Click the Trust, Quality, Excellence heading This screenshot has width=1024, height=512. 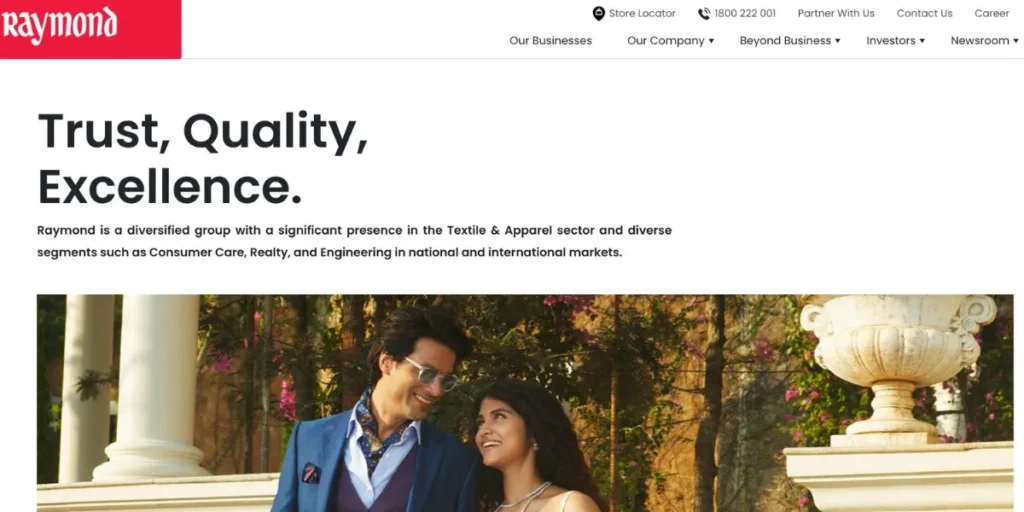pos(202,159)
